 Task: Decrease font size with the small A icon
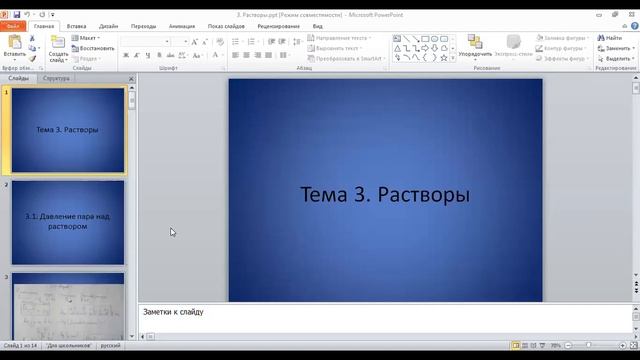[205, 42]
